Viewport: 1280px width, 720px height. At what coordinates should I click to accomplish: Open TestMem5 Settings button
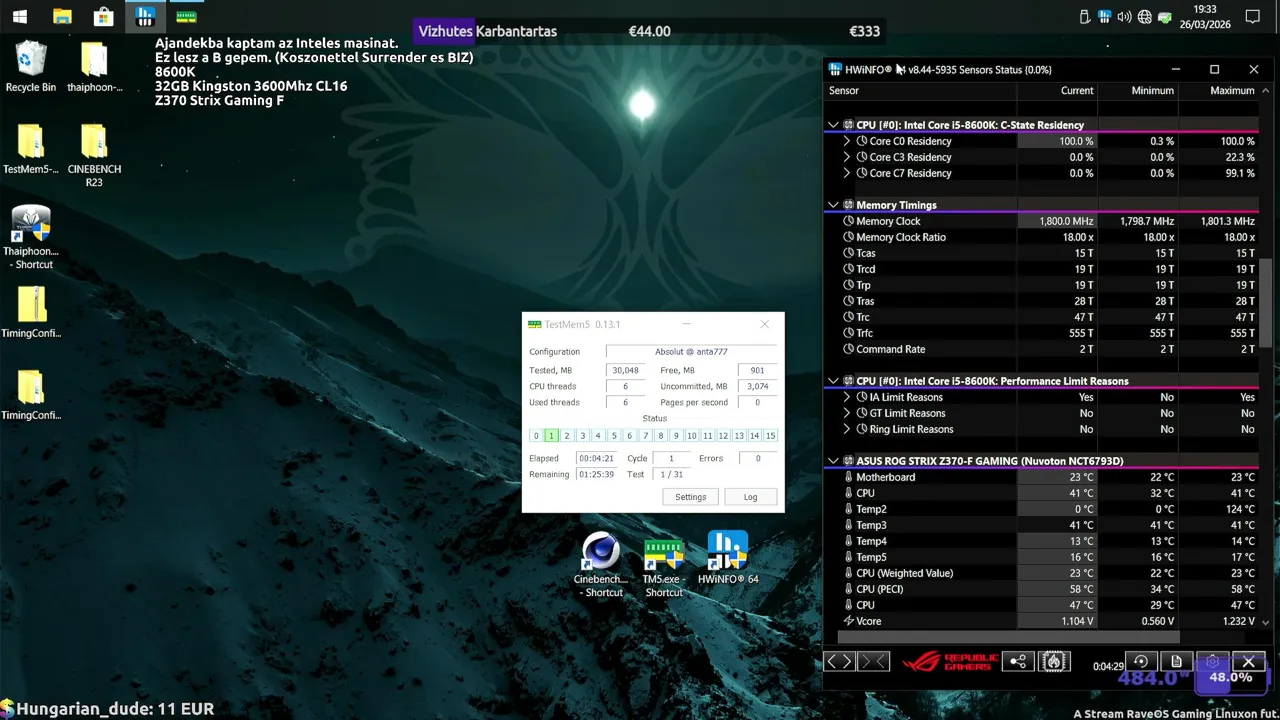click(690, 497)
